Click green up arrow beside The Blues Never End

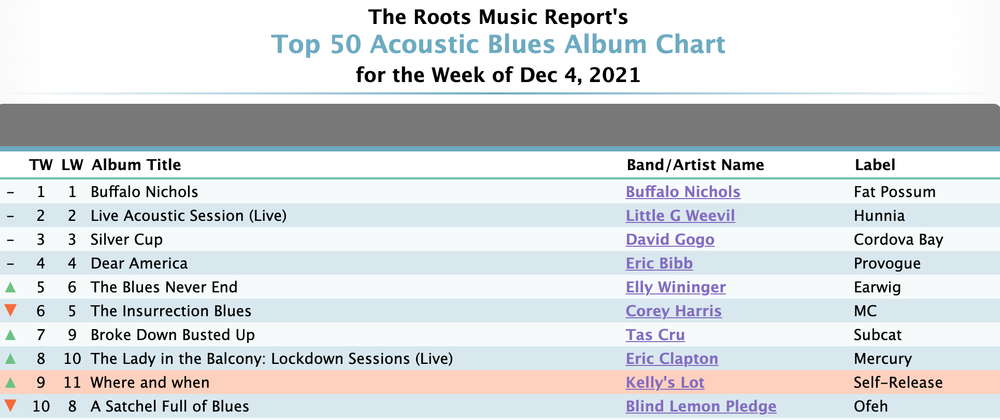tap(10, 287)
